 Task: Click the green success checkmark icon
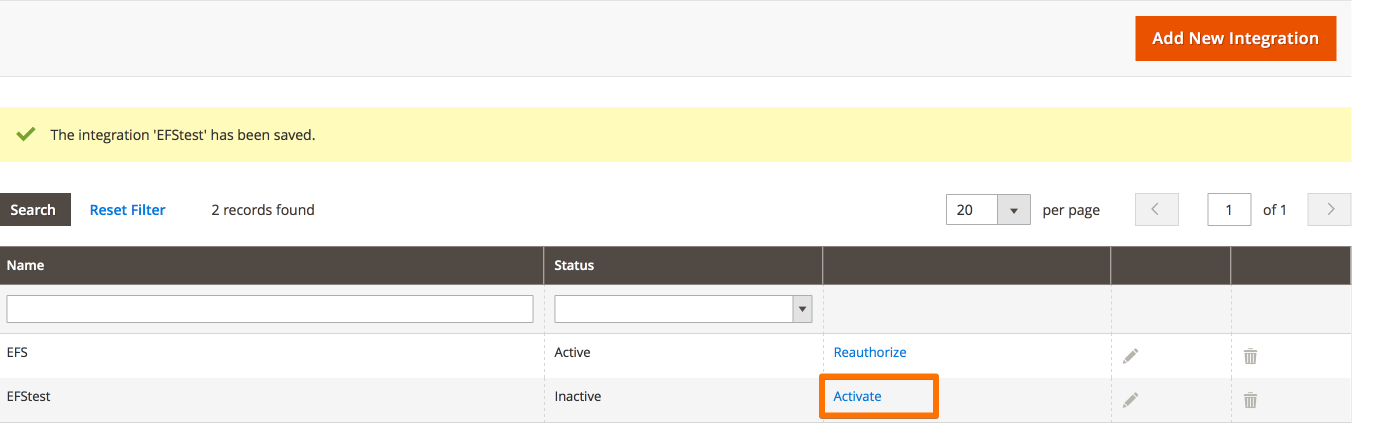pos(27,134)
